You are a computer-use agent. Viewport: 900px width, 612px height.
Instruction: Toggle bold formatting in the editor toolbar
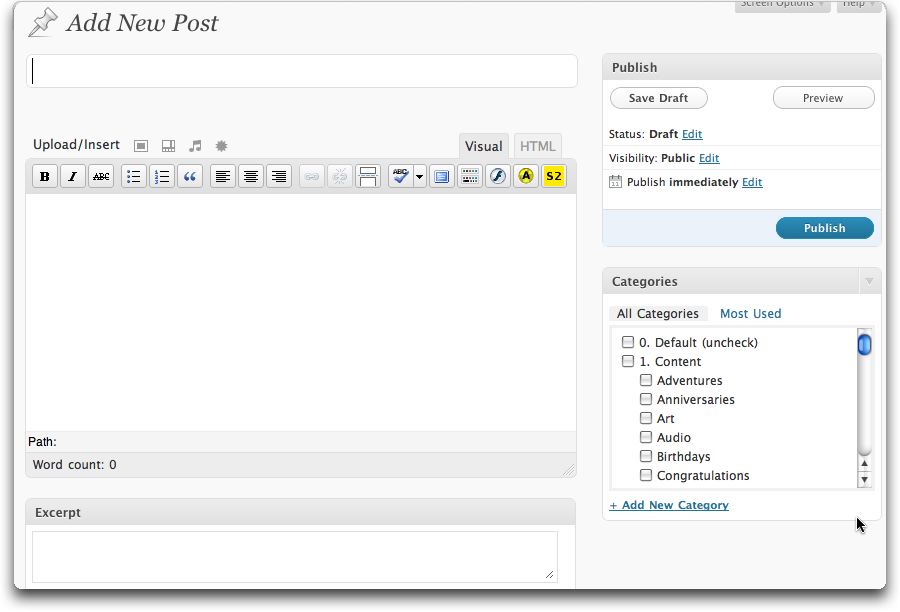point(44,177)
